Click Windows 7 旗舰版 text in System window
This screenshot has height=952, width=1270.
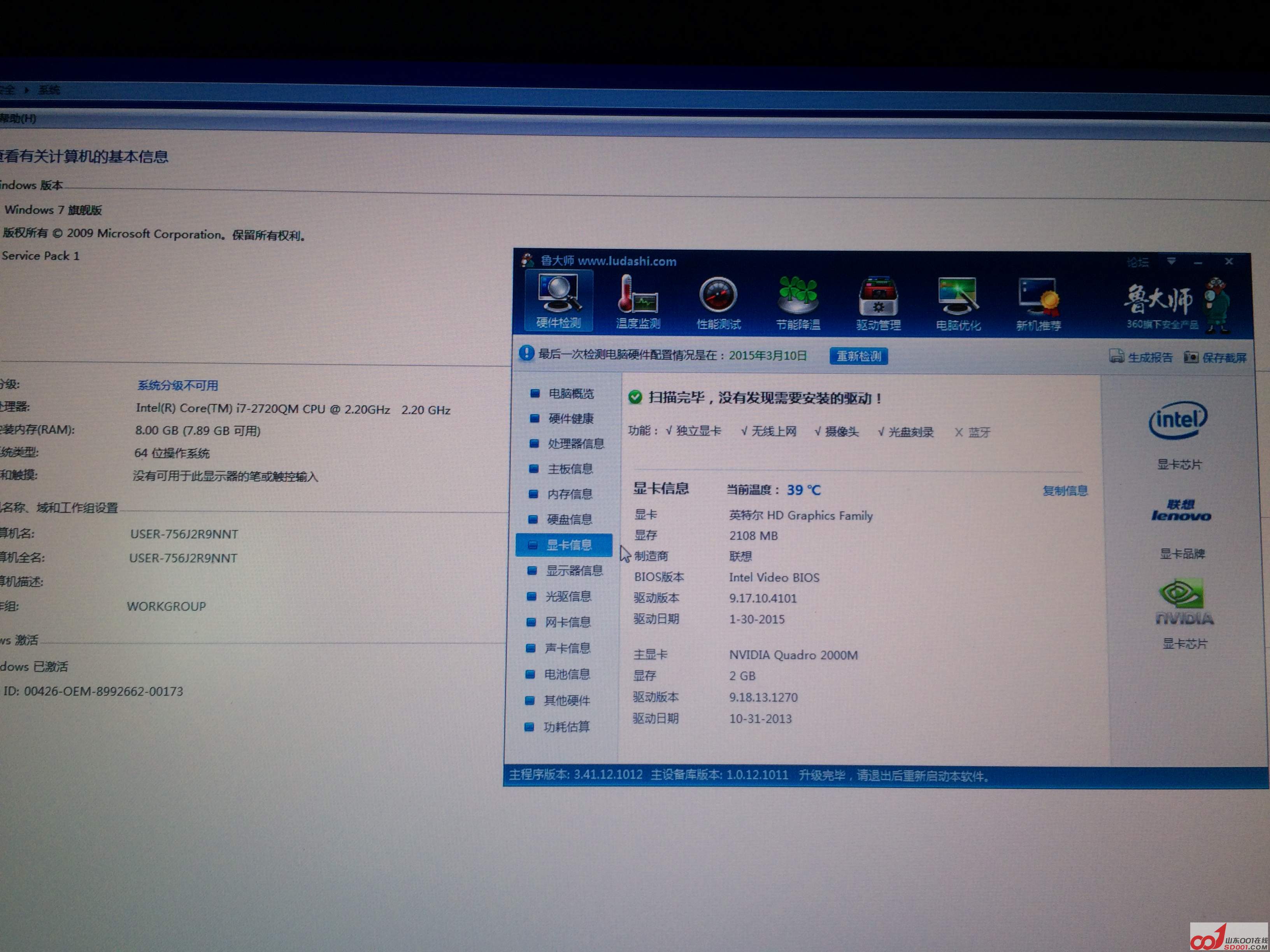point(53,210)
